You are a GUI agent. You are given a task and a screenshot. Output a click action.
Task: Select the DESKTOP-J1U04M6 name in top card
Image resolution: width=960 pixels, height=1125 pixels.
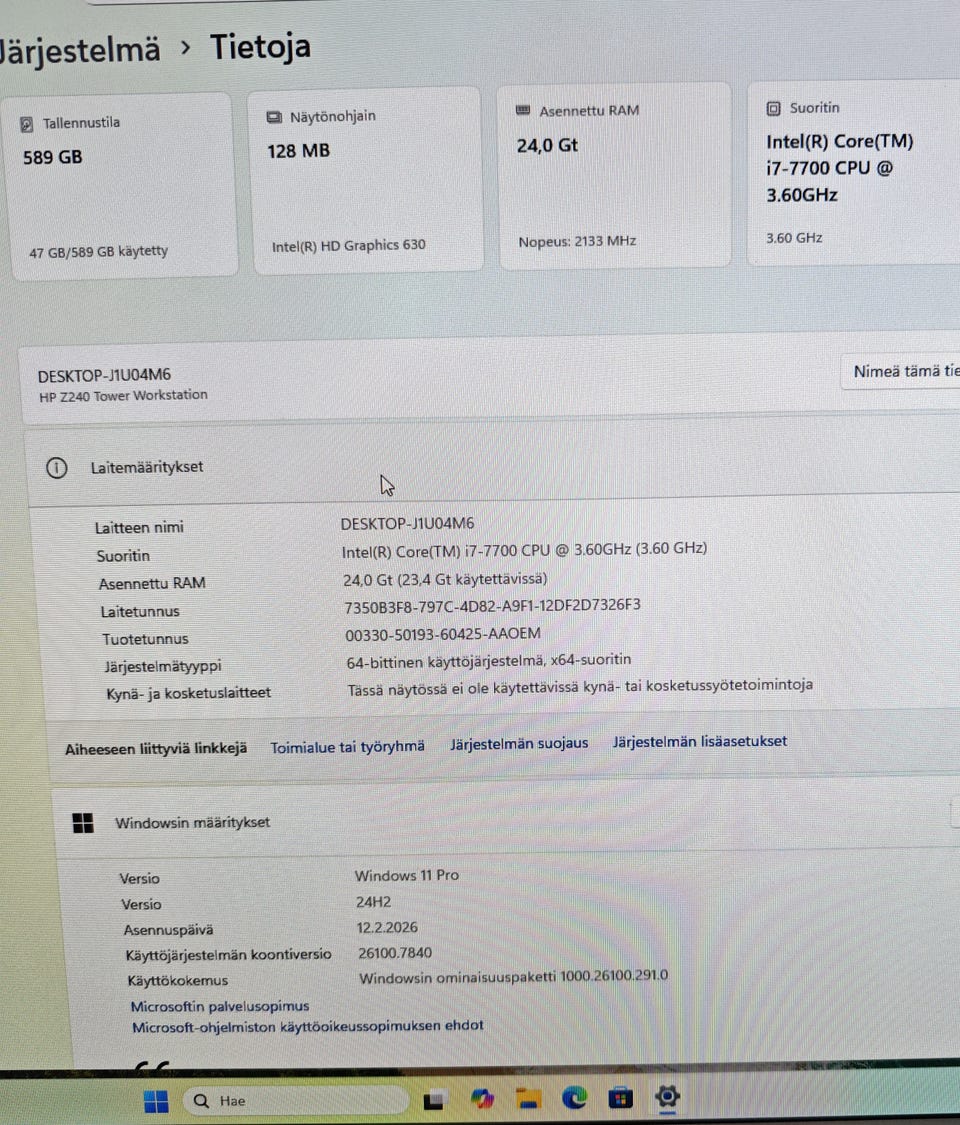(104, 375)
